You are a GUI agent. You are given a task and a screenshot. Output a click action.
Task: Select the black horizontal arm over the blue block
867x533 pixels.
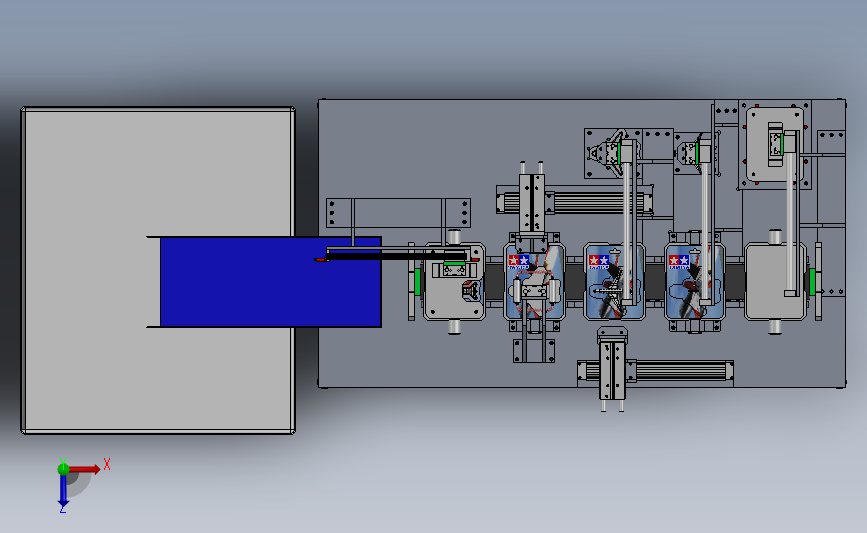pyautogui.click(x=397, y=256)
